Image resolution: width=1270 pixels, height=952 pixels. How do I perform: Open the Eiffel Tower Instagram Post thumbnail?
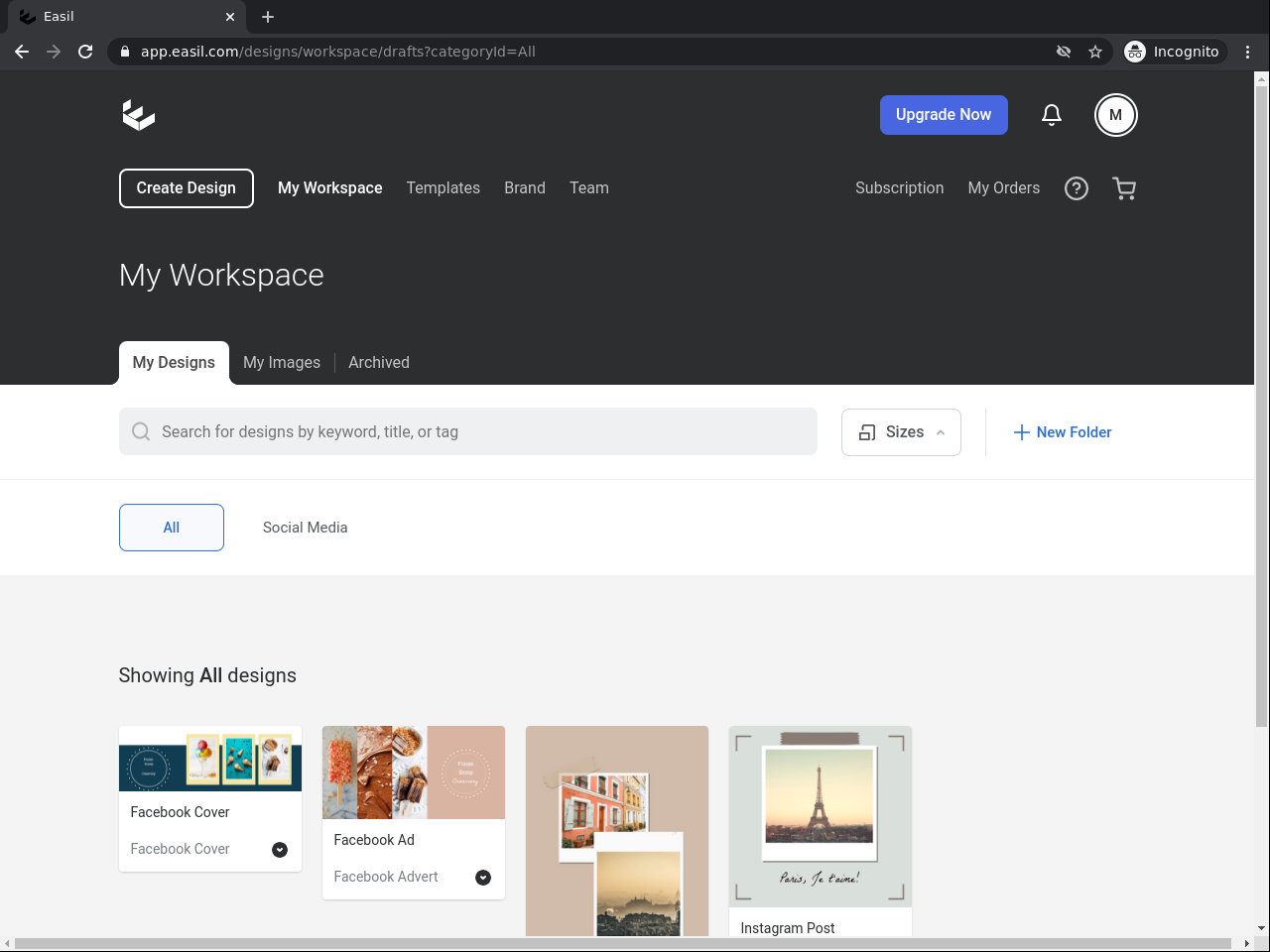point(821,816)
